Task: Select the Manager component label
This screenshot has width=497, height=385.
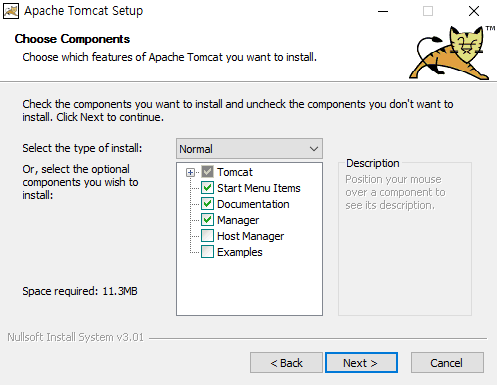Action: tap(238, 220)
